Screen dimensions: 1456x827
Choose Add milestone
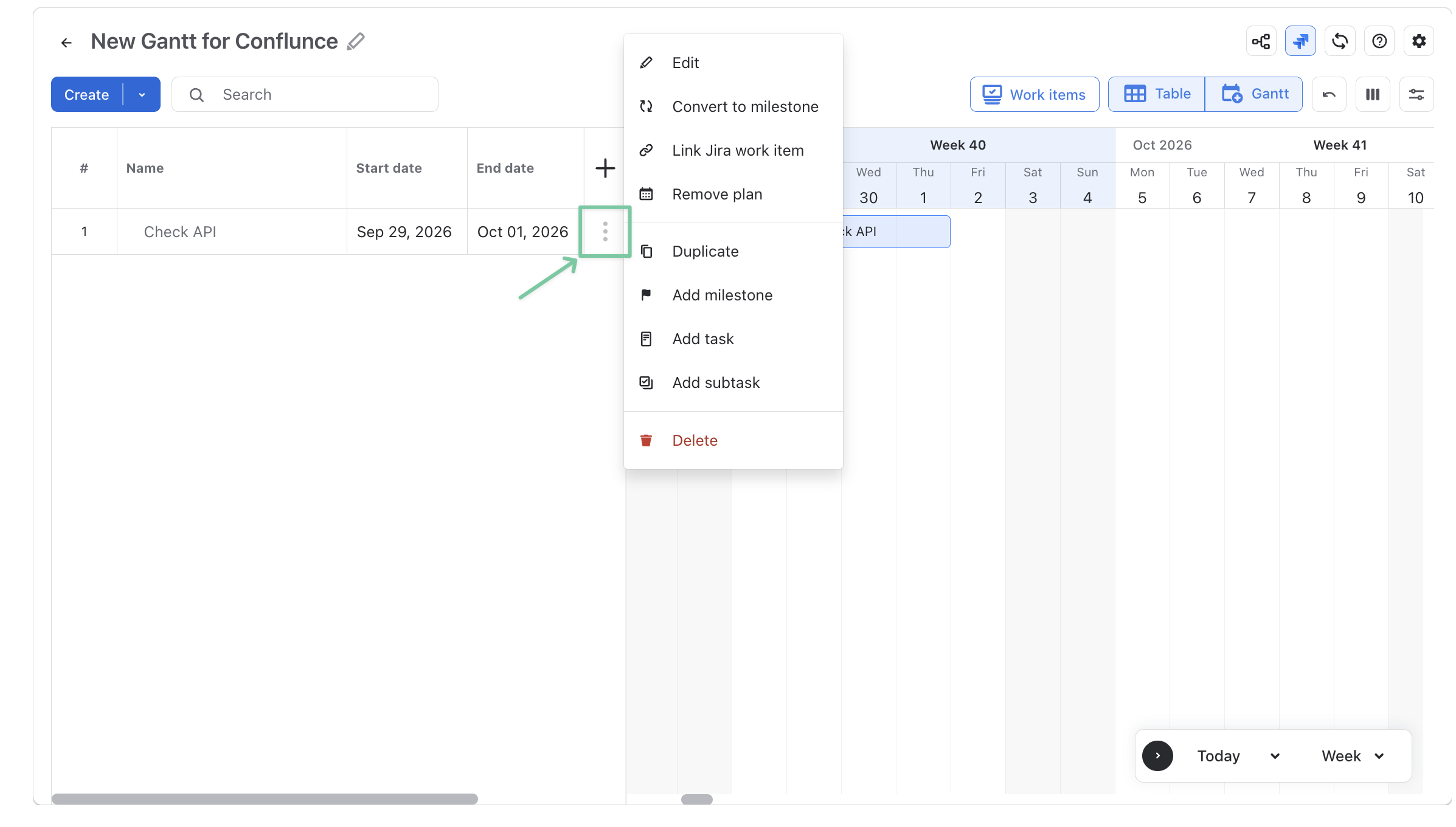pos(733,295)
